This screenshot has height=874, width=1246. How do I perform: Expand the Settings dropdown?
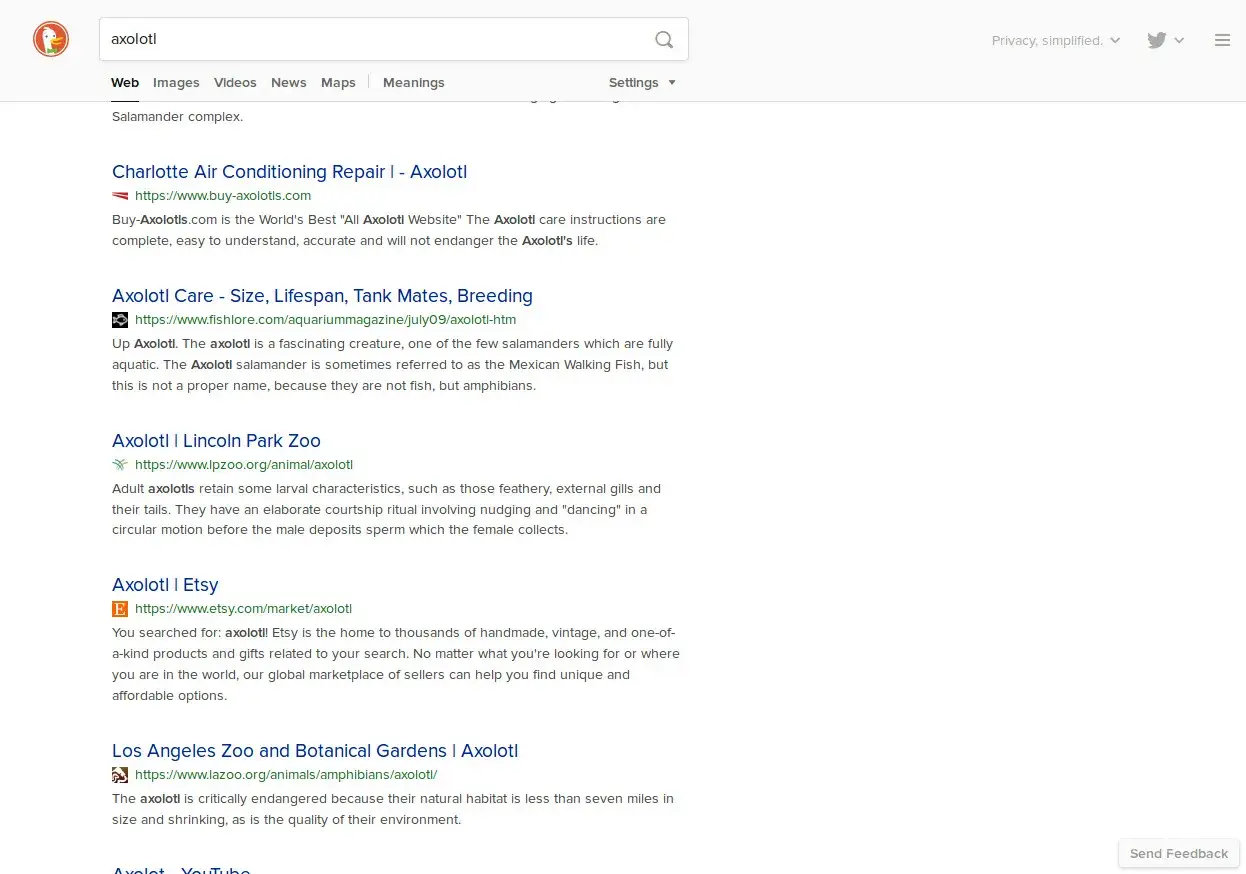[x=642, y=83]
